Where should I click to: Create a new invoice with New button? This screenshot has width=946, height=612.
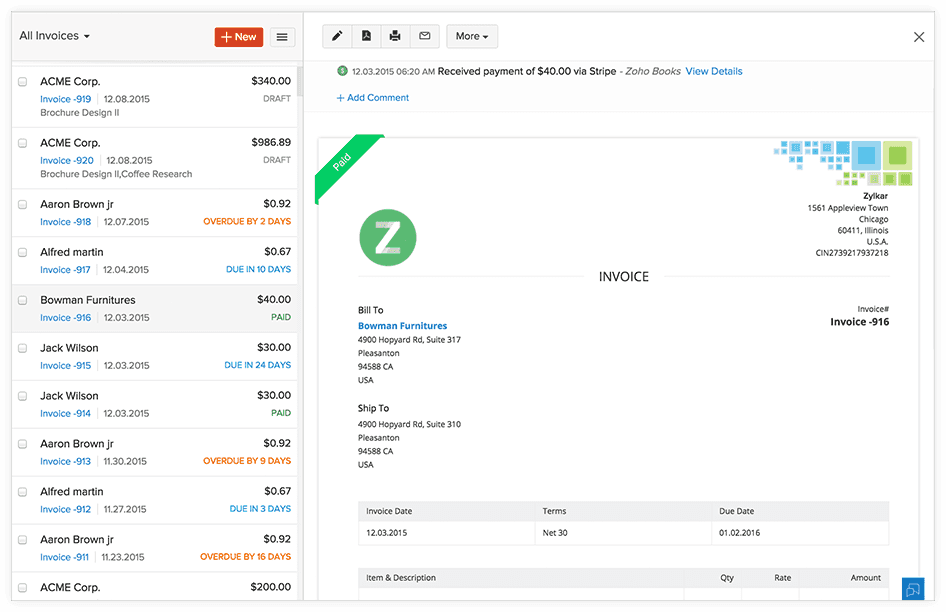tap(239, 37)
